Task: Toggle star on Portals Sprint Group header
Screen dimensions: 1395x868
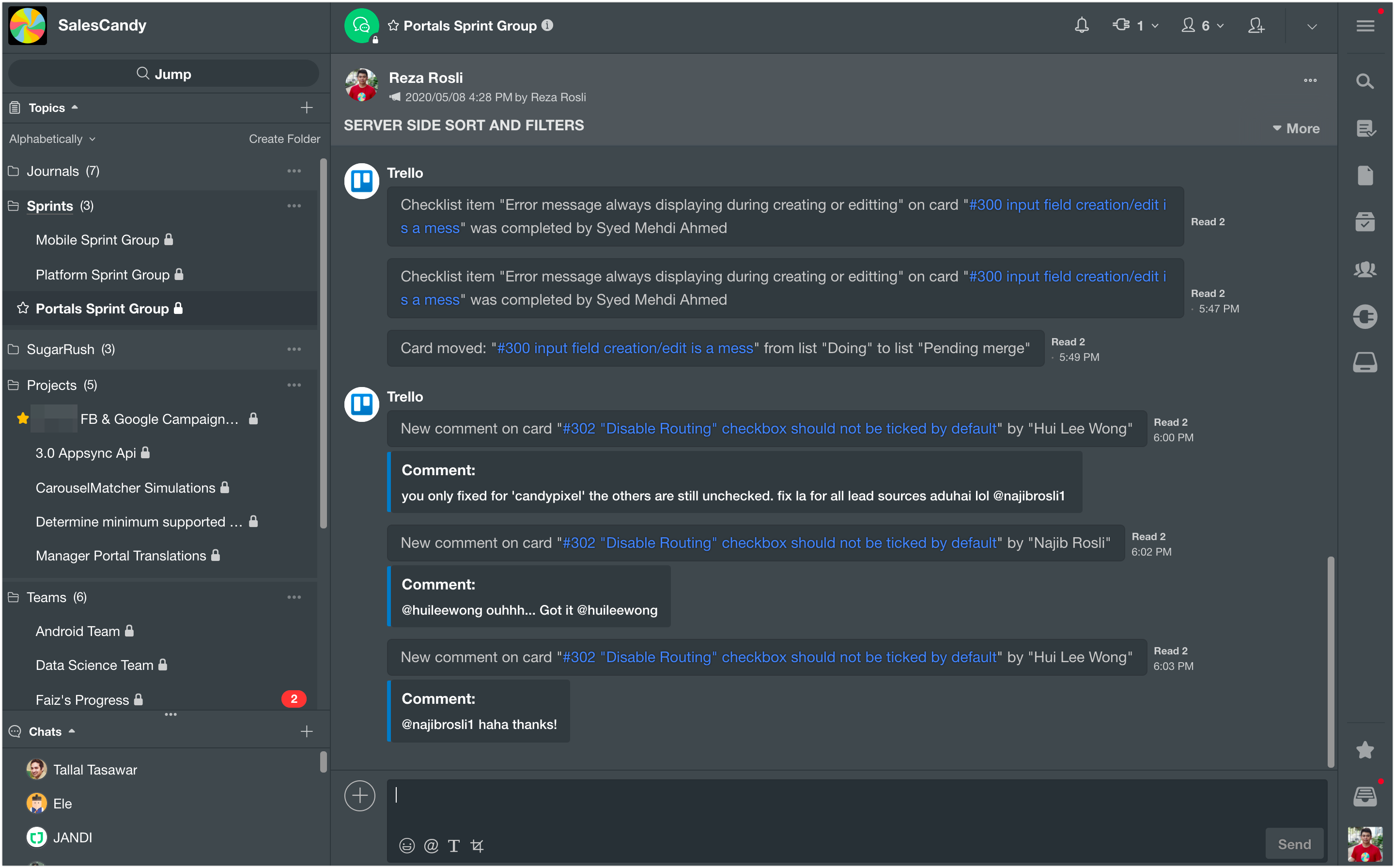Action: coord(393,26)
